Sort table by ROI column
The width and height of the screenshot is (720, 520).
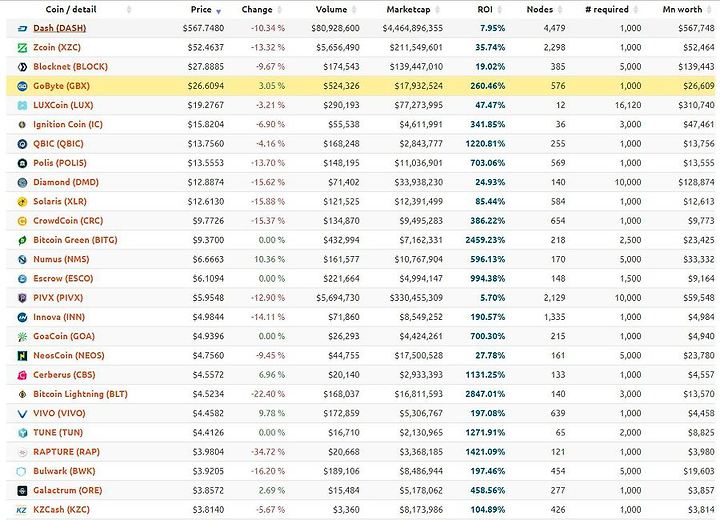pos(485,9)
